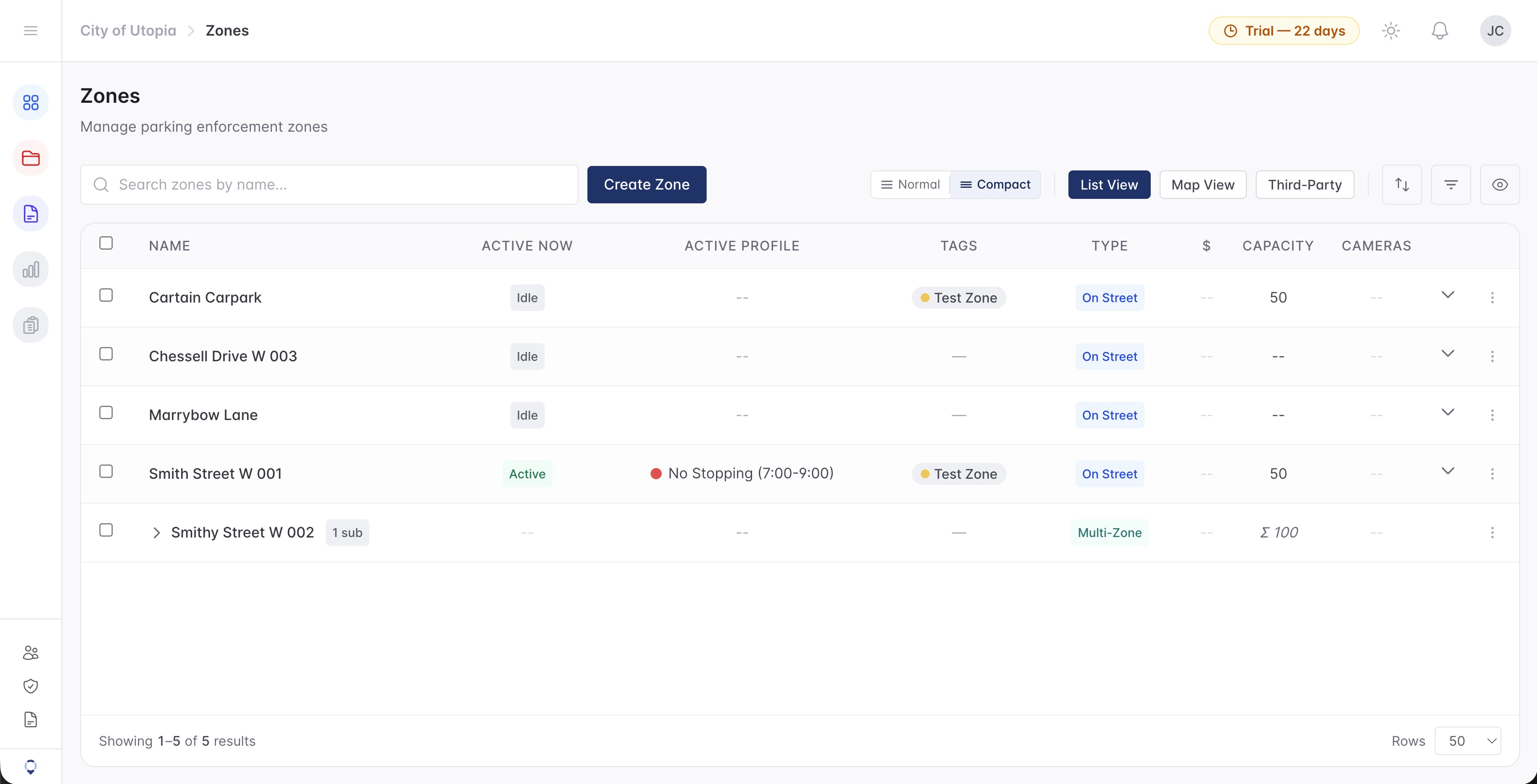
Task: Click the Create Zone button
Action: coord(647,185)
